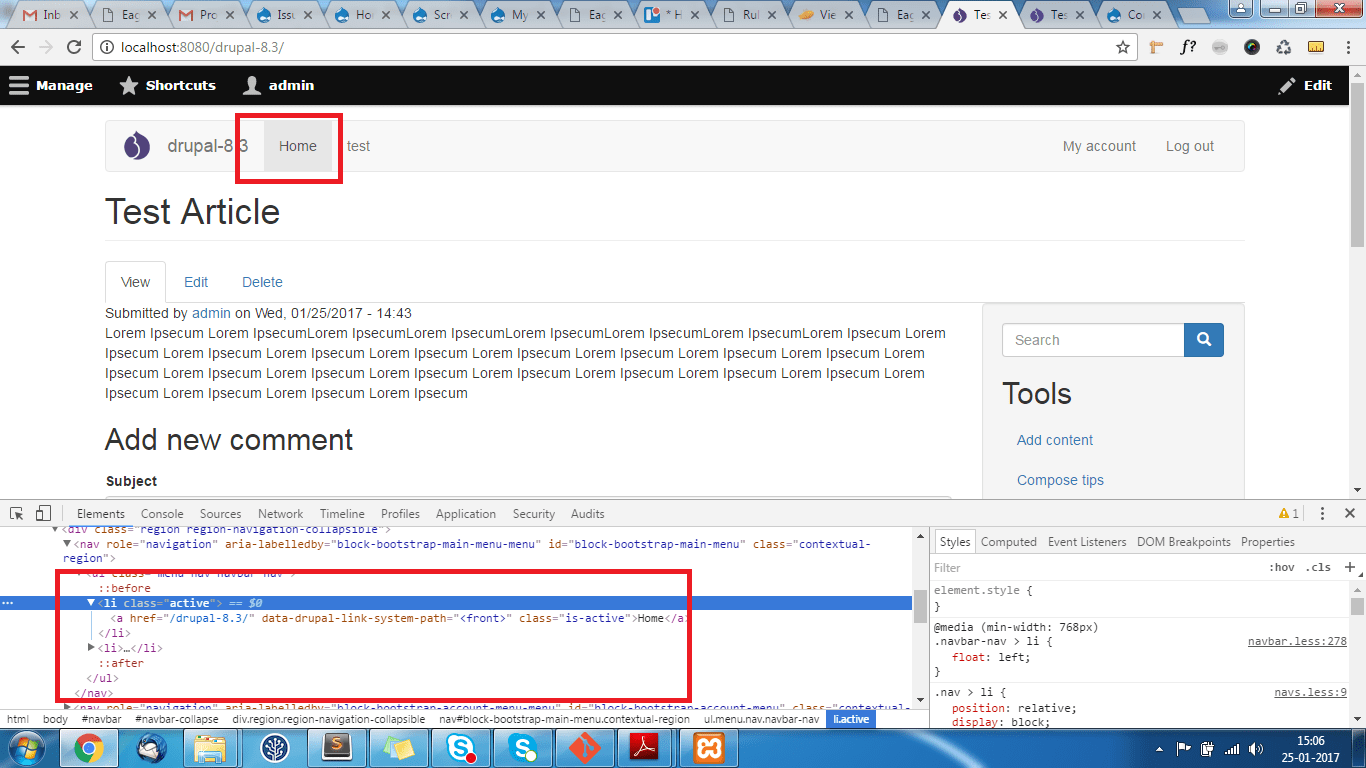Viewport: 1366px width, 768px height.
Task: Click the recycle-arrows extension icon
Action: coord(1283,47)
